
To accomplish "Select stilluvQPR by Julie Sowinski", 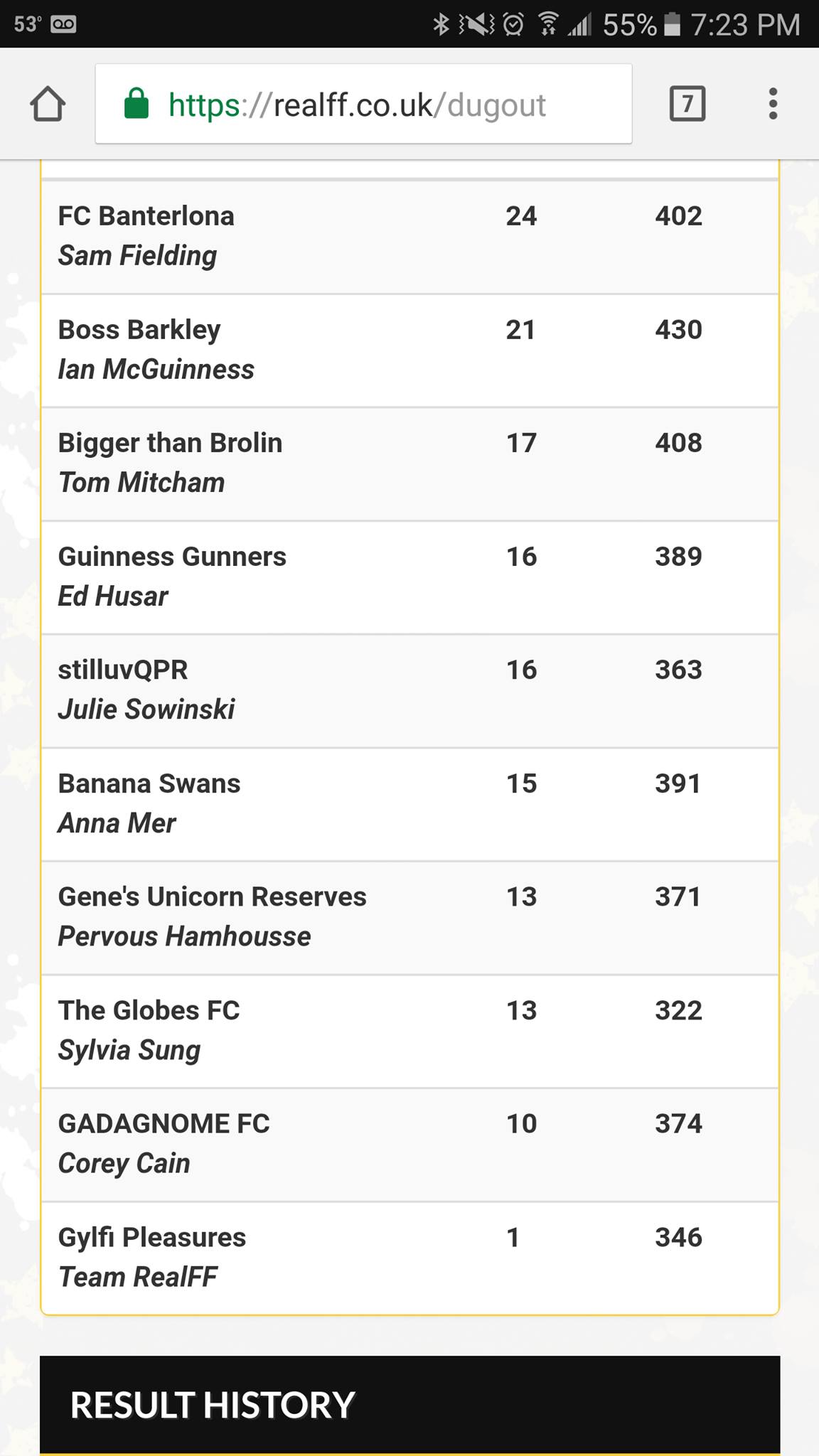I will (x=410, y=690).
